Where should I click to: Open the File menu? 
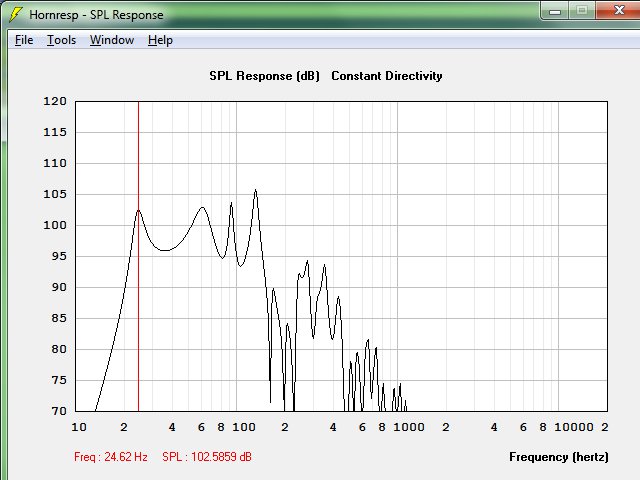pyautogui.click(x=24, y=40)
